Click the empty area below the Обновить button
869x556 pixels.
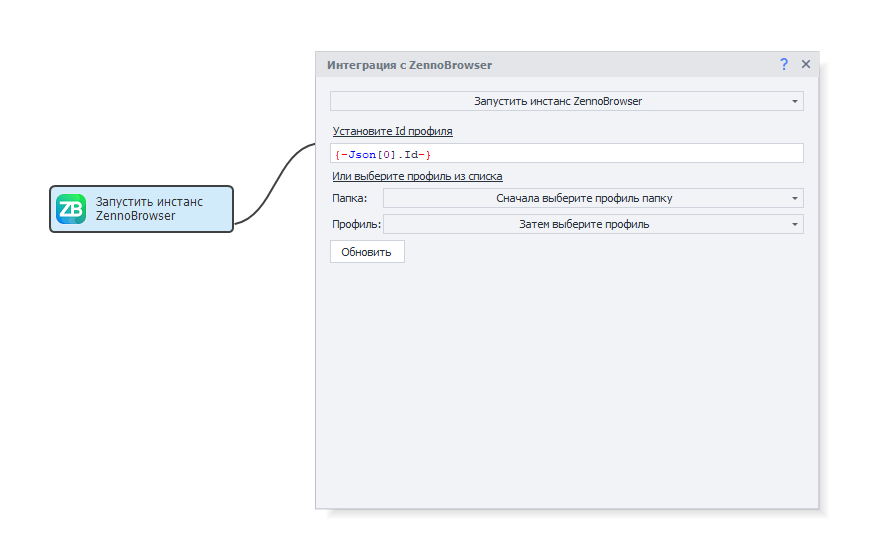point(566,380)
